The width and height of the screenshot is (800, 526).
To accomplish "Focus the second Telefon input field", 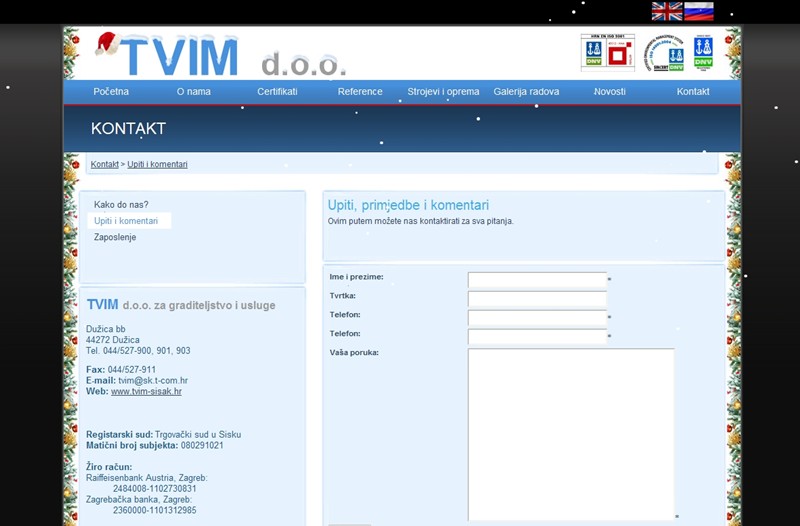I will pyautogui.click(x=537, y=337).
